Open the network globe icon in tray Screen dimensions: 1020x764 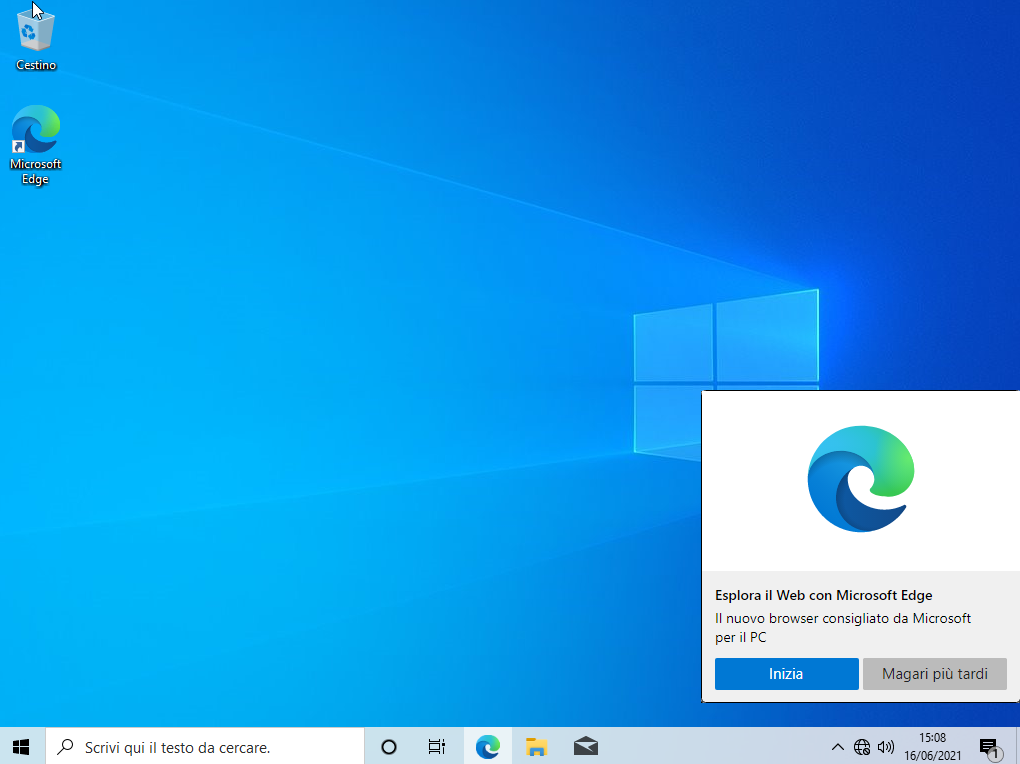(862, 747)
